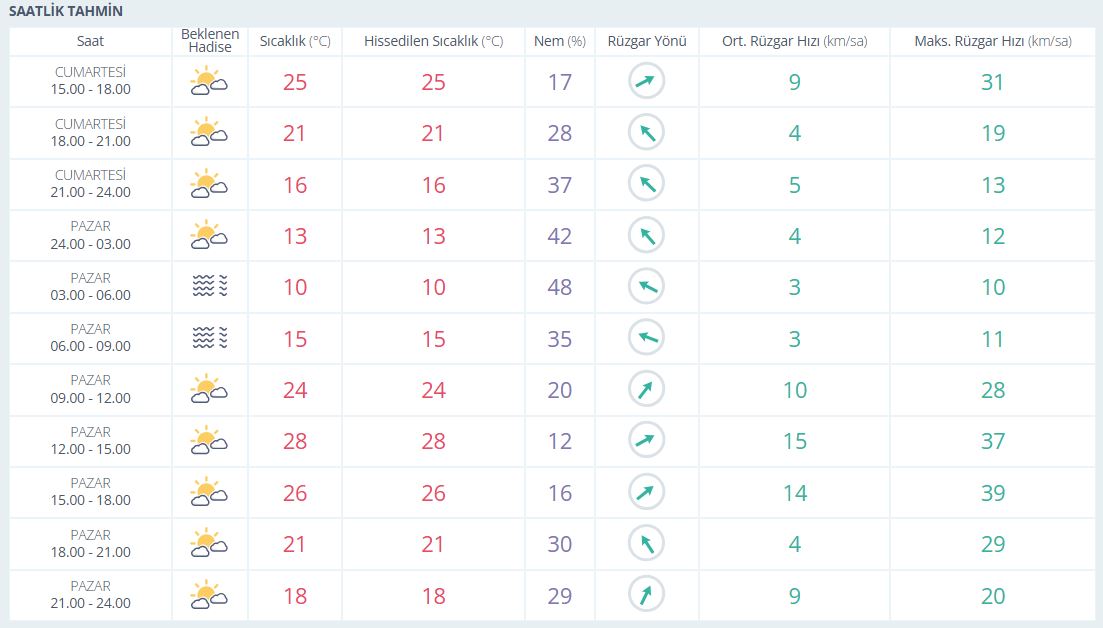Image resolution: width=1103 pixels, height=628 pixels.
Task: Click the Hissedilen Sıcaklık column header
Action: coord(433,41)
